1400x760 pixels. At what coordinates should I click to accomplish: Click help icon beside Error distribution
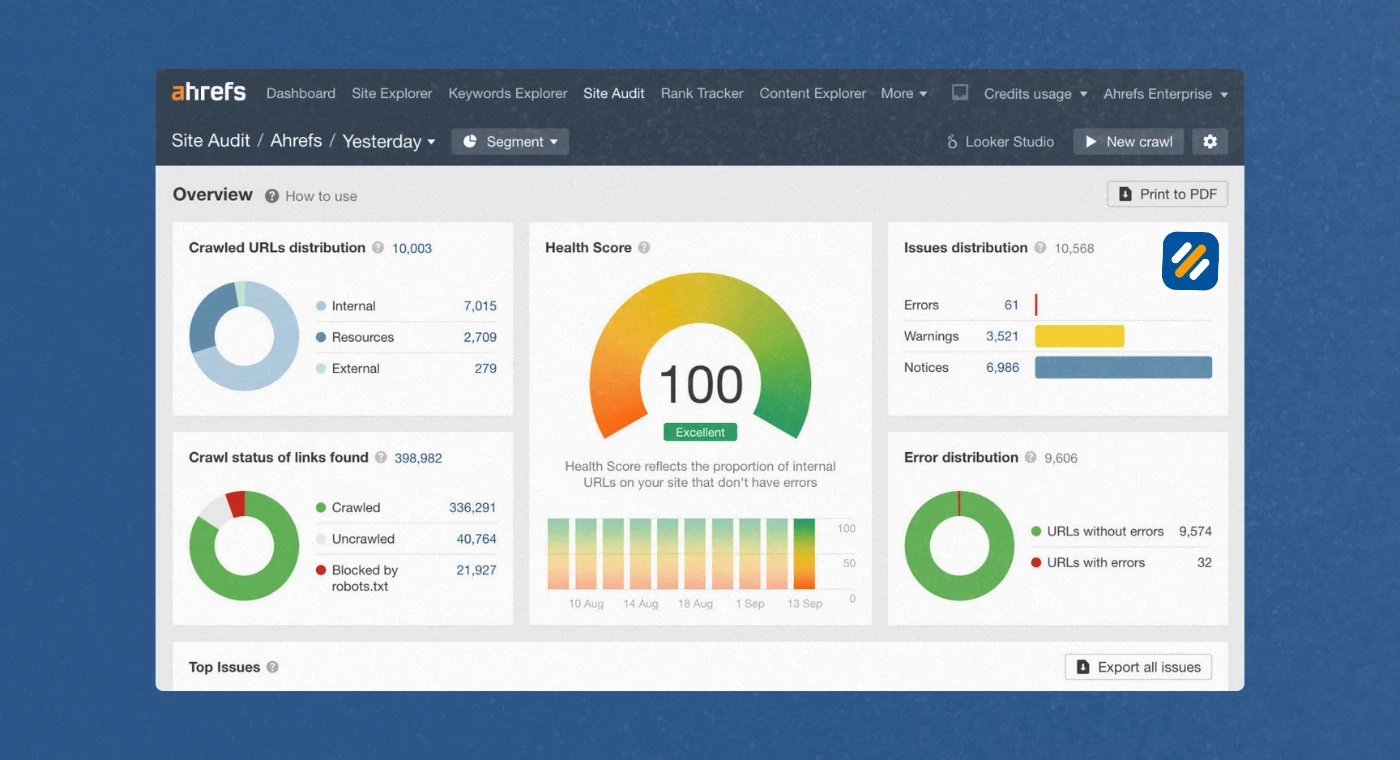click(1031, 458)
